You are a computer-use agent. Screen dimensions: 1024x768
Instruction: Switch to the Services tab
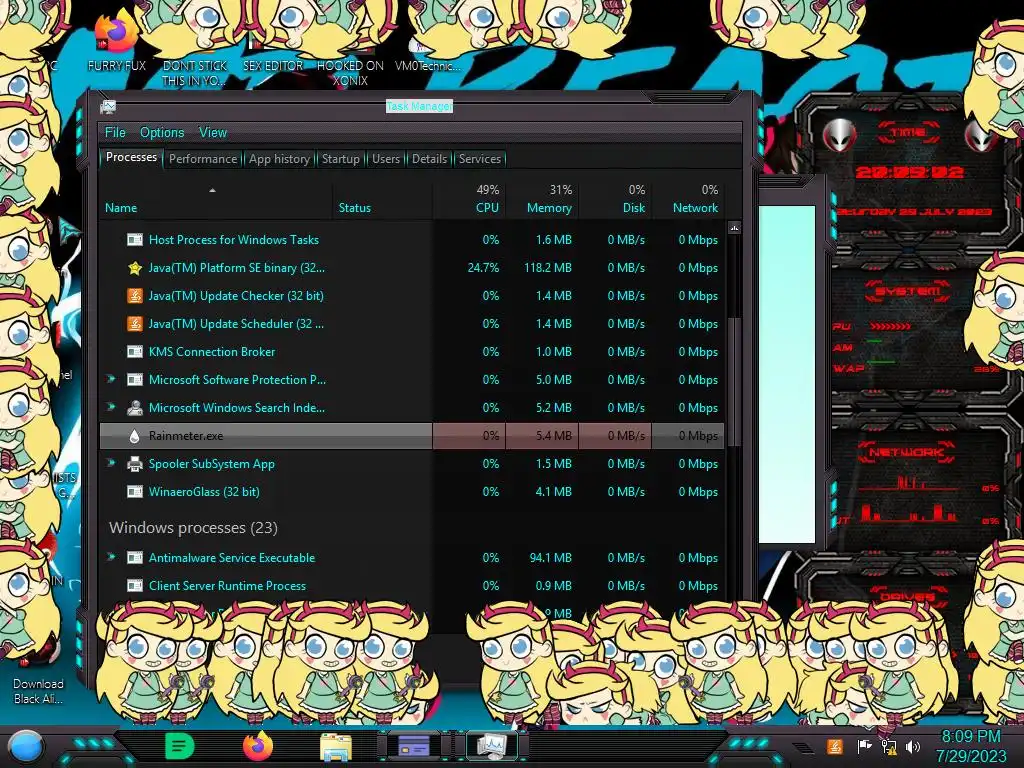pyautogui.click(x=479, y=159)
